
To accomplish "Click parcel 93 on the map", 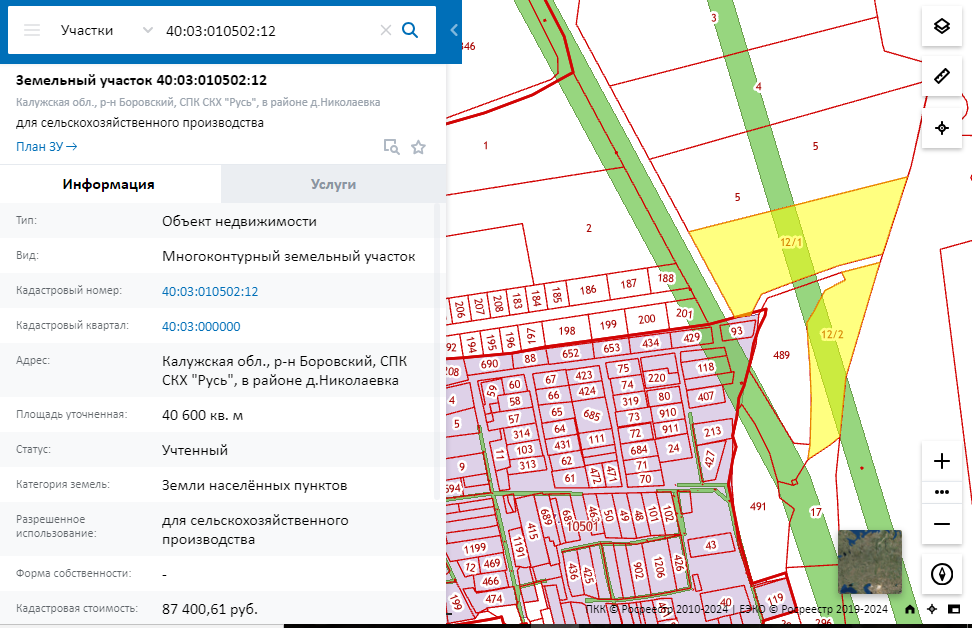I will 736,331.
